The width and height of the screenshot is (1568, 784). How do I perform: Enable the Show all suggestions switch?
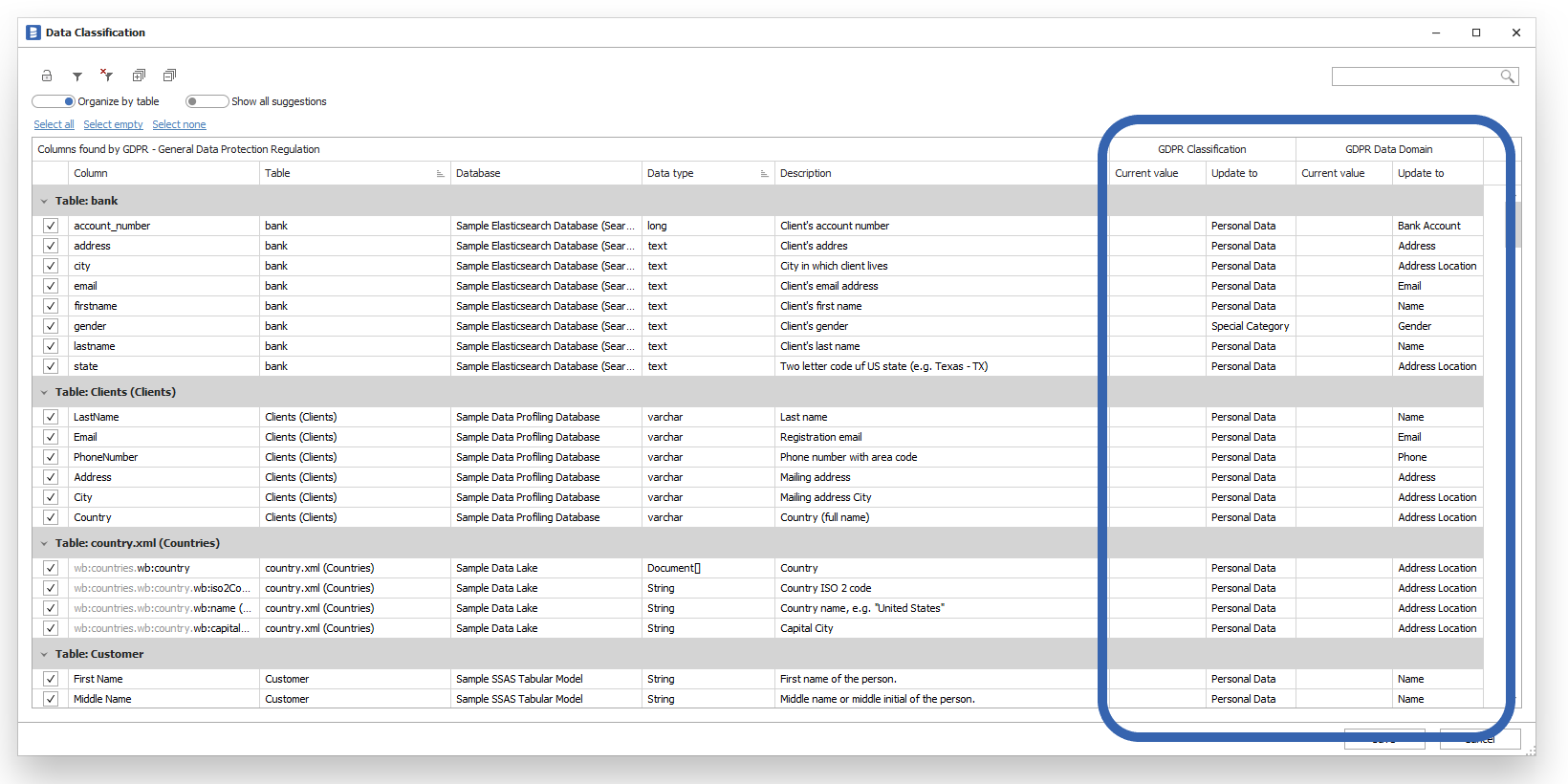(207, 101)
